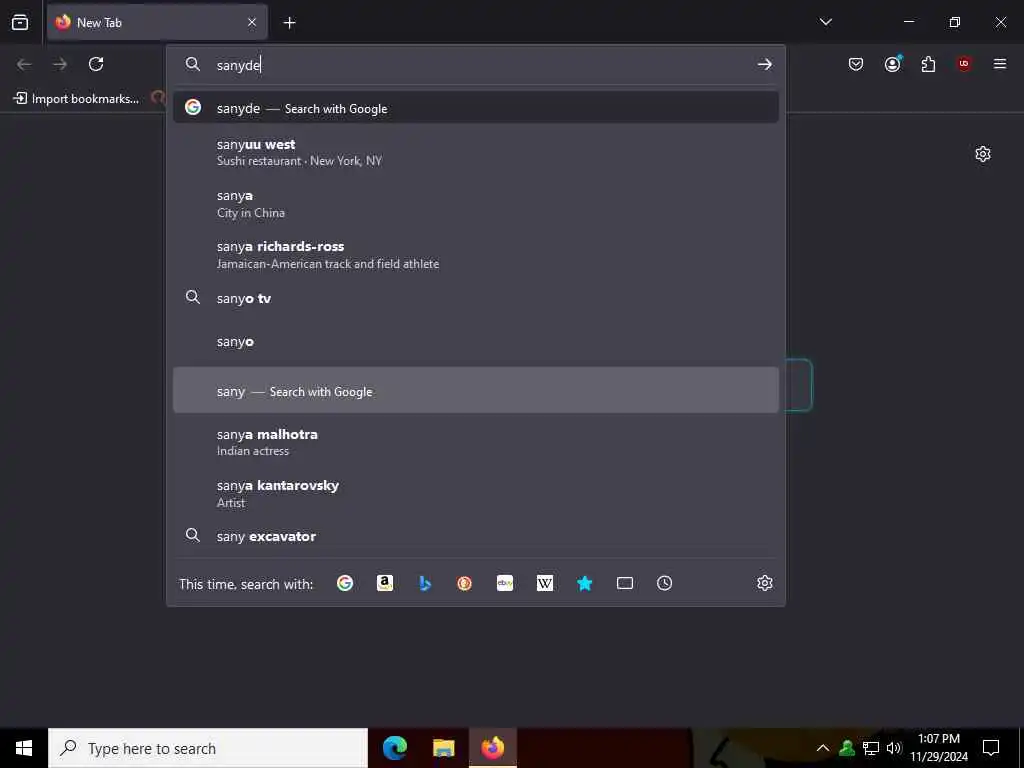This screenshot has height=768, width=1024.
Task: Choose 'sanyuu west' suggestion
Action: (475, 152)
